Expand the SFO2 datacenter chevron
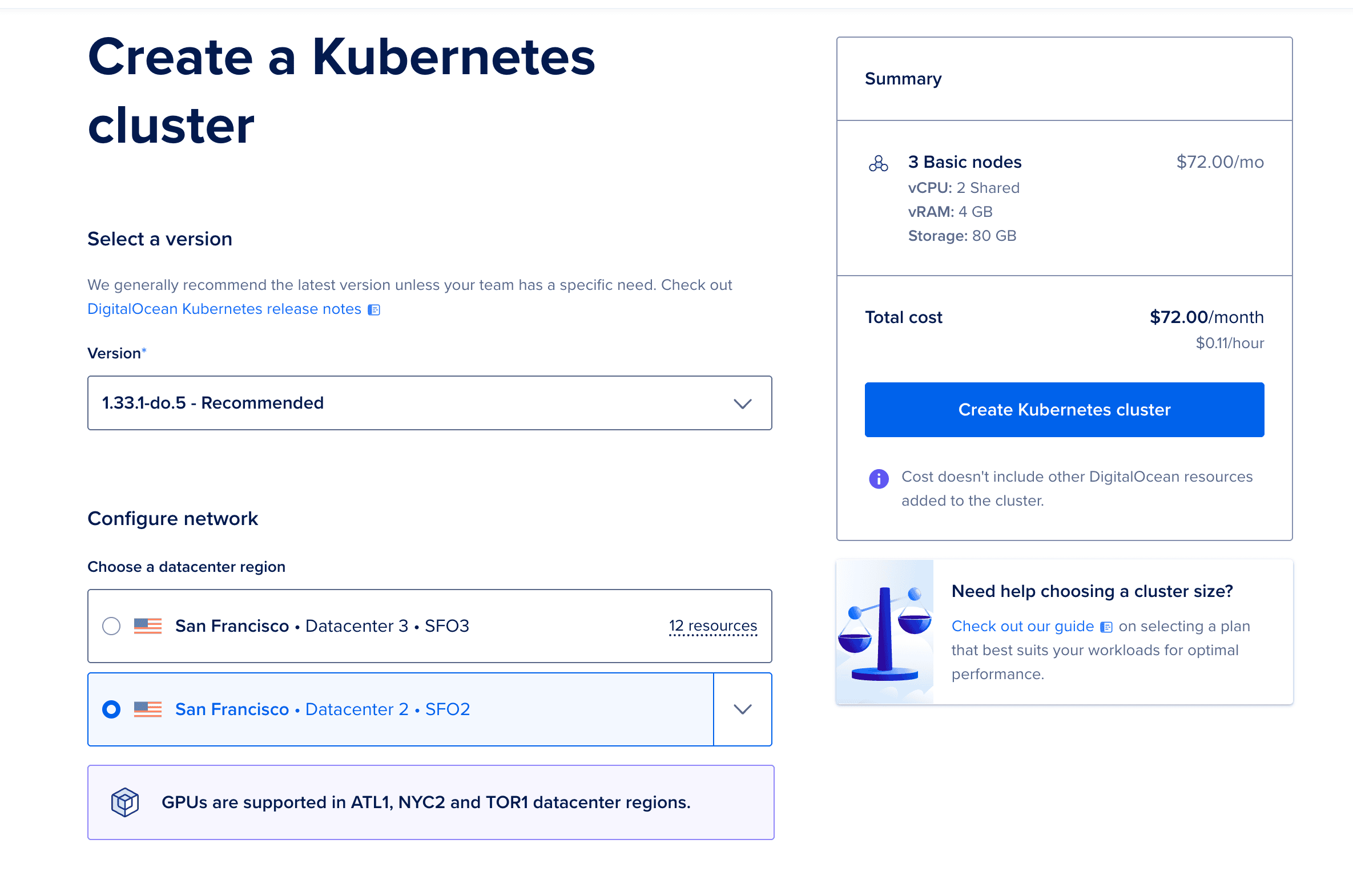Screen dimensions: 1353x896 [743, 709]
